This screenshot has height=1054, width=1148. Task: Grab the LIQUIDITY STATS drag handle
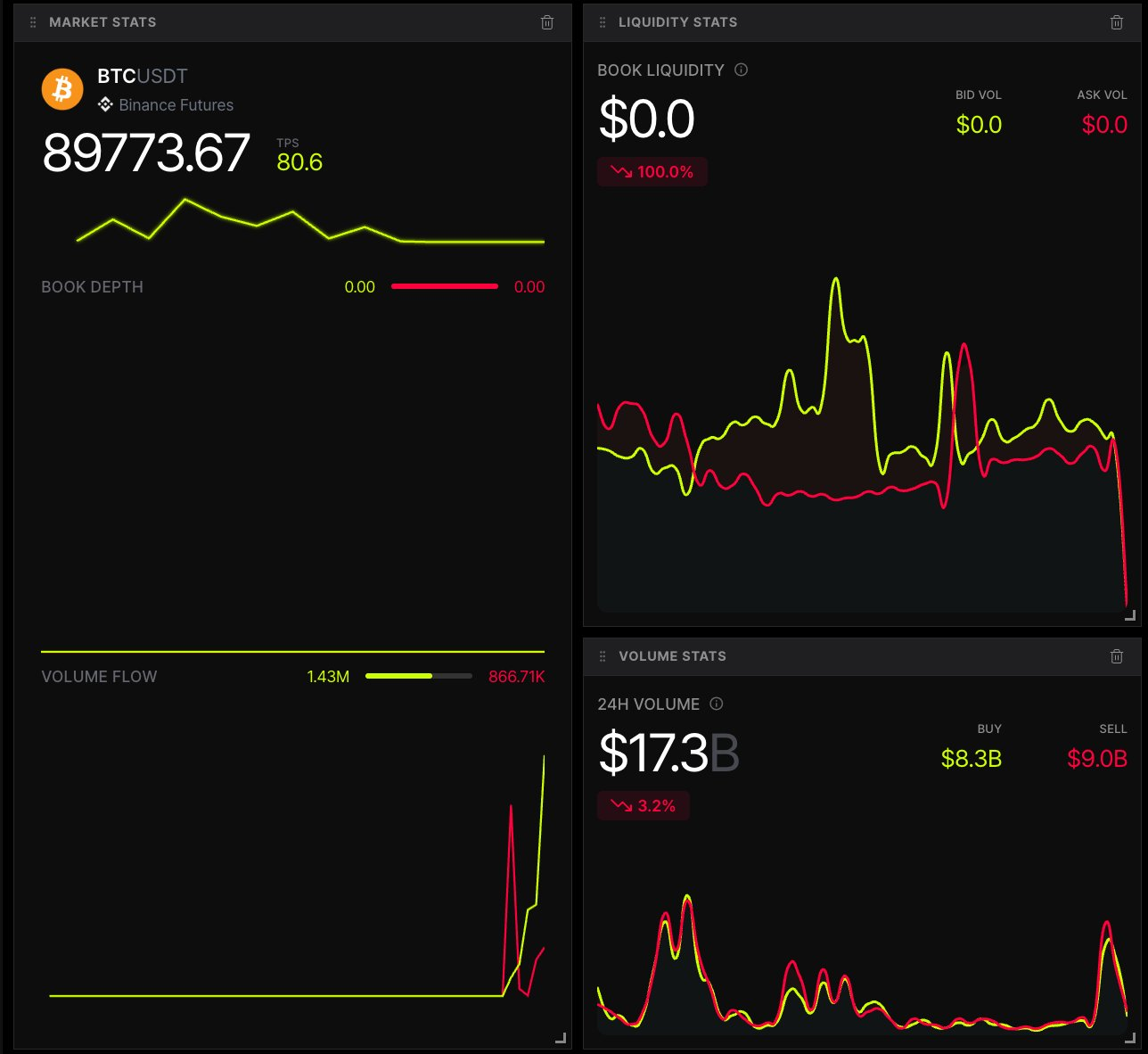pos(603,21)
